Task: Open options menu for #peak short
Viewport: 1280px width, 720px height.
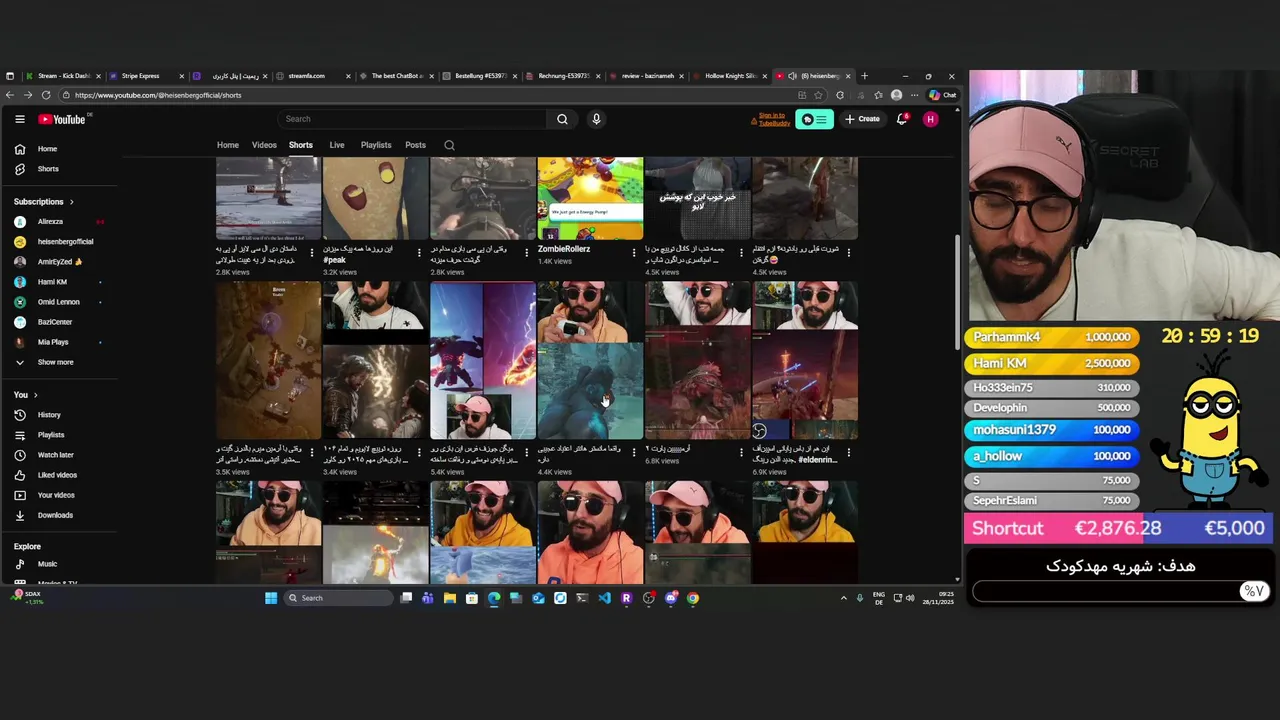Action: 419,252
